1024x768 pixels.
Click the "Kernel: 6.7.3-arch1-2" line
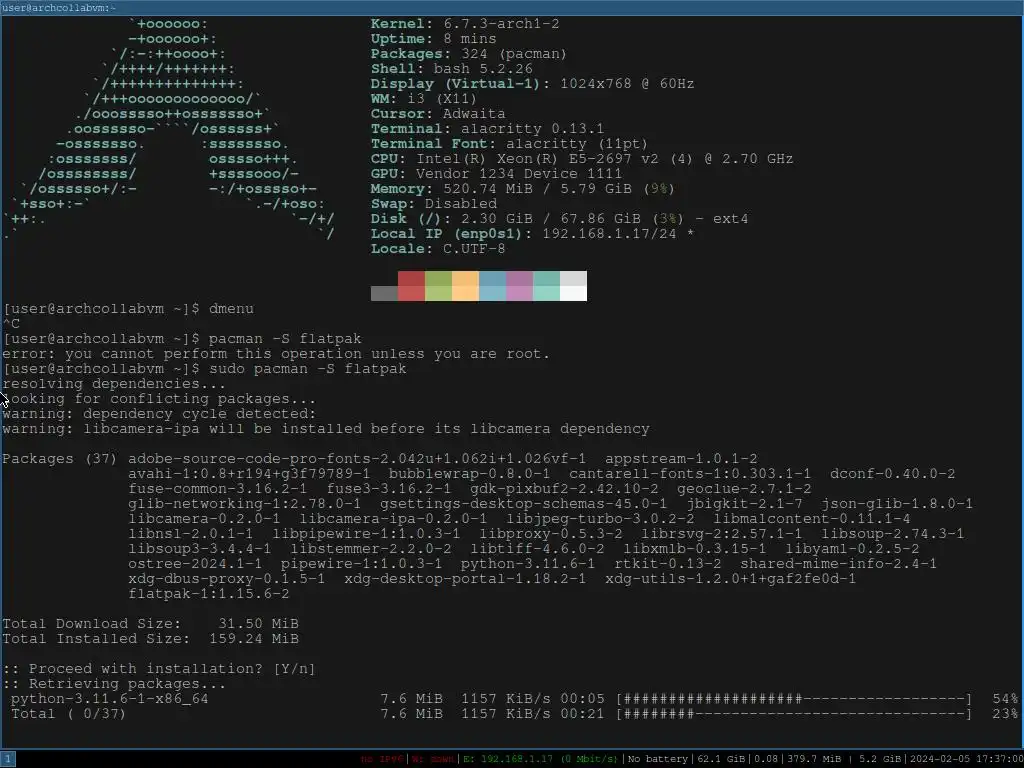465,24
